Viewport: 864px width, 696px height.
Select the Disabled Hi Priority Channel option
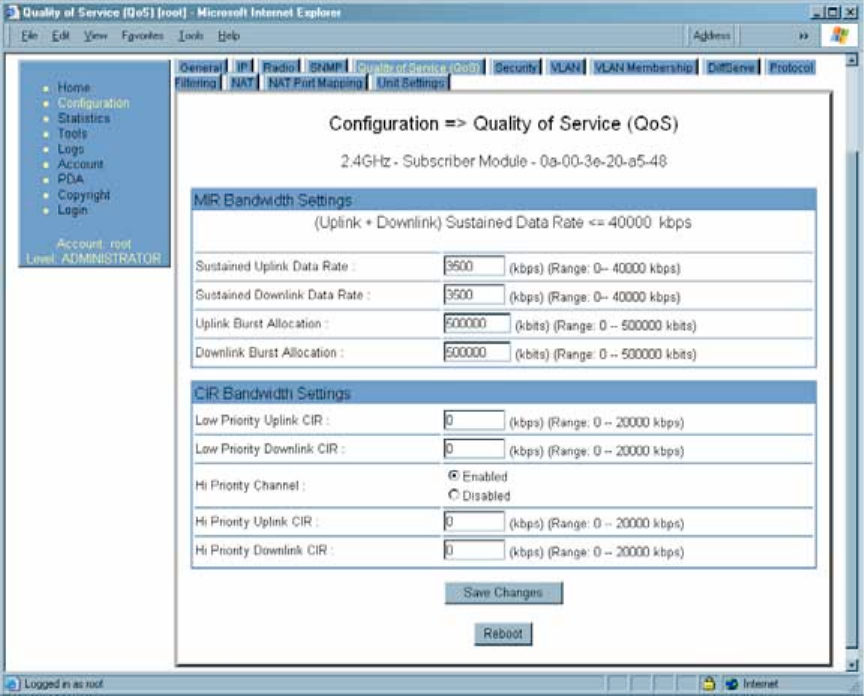coord(454,495)
